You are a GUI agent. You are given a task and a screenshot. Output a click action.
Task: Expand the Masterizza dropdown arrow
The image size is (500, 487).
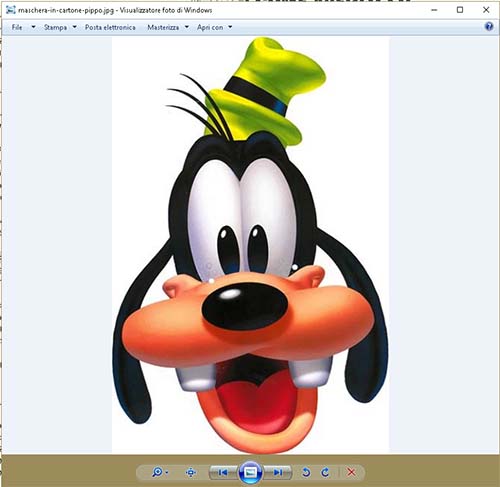[x=187, y=27]
